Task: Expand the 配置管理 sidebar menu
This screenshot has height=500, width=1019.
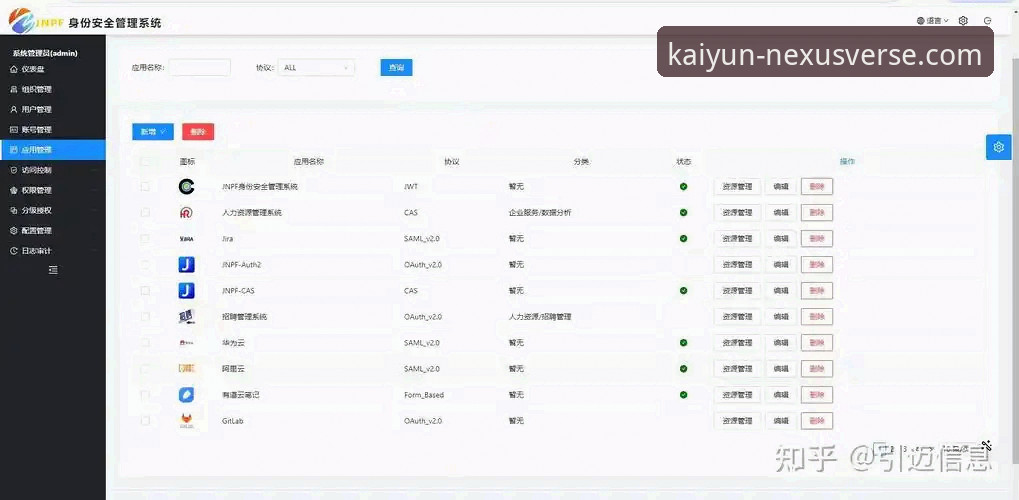Action: click(x=53, y=231)
